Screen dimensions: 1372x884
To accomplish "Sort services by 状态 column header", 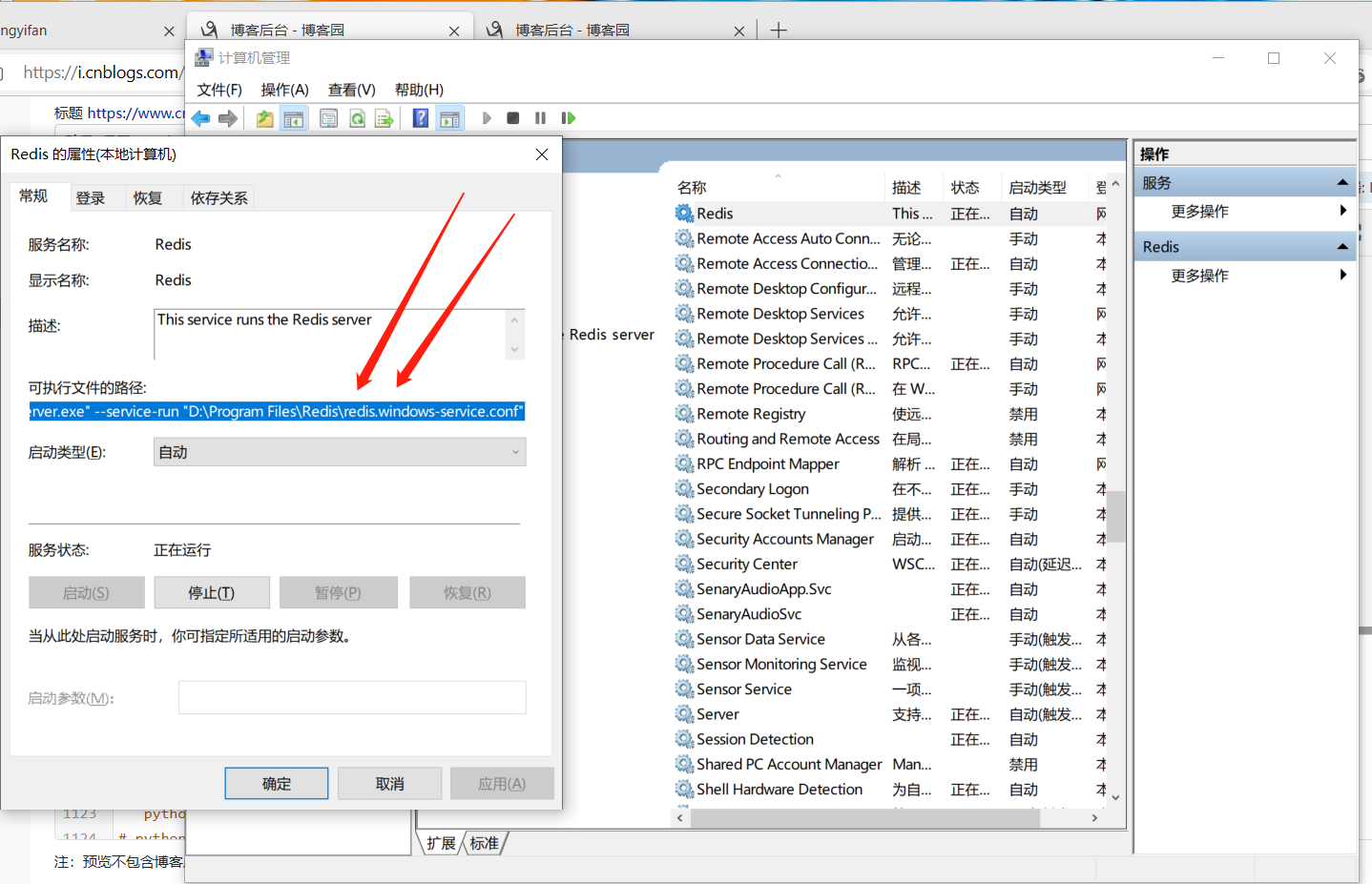I will tap(971, 187).
